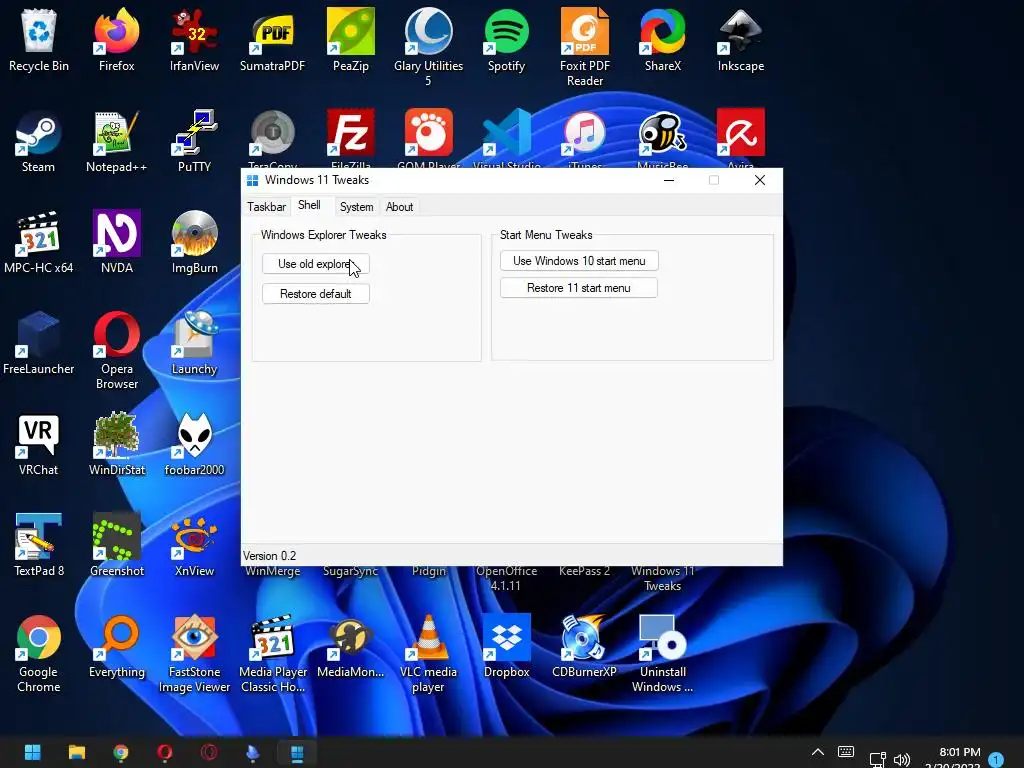
Task: Select the MediaMonkey desktop icon
Action: coord(351,647)
